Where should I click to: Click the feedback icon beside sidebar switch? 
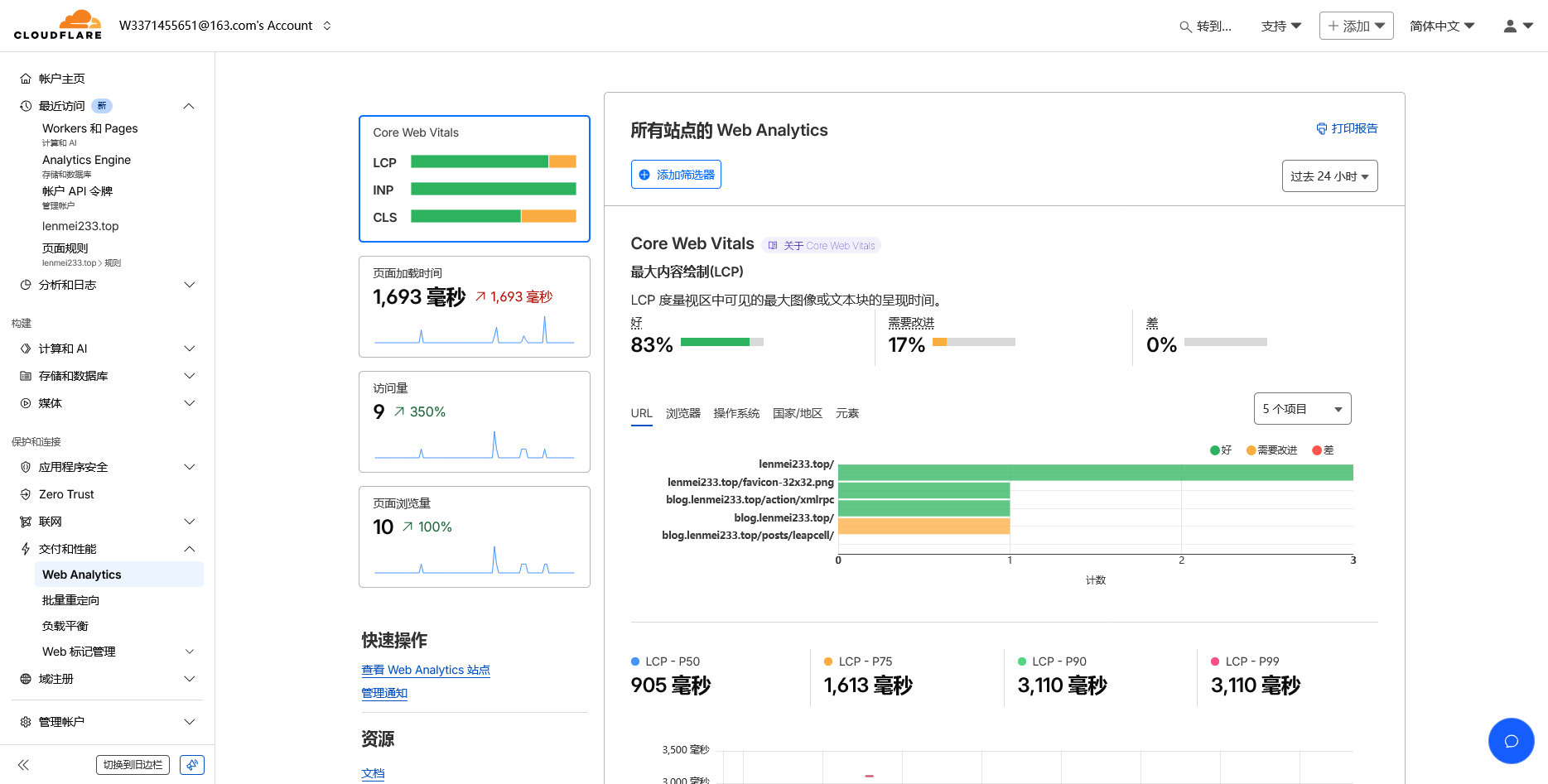click(192, 765)
